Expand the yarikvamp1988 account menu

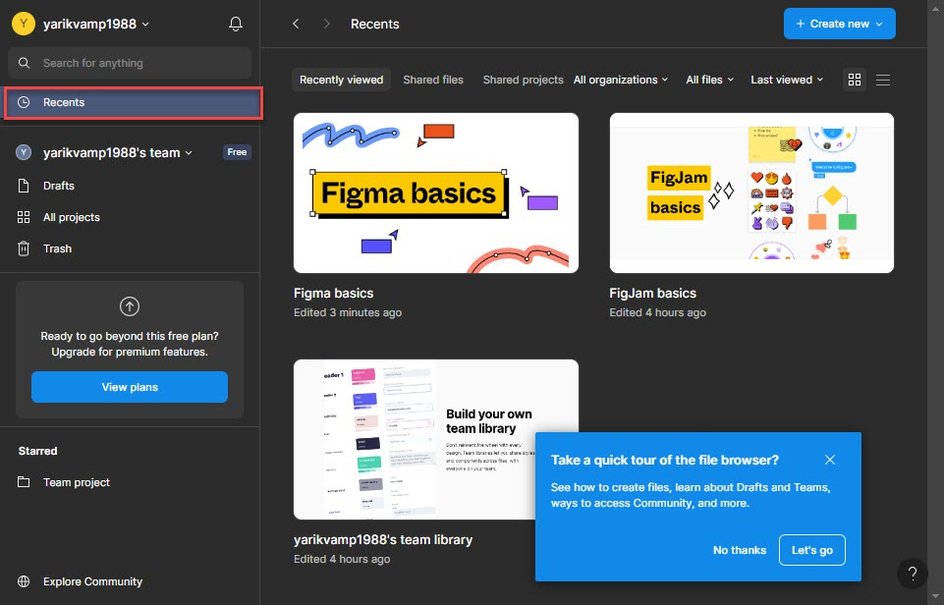pos(96,24)
